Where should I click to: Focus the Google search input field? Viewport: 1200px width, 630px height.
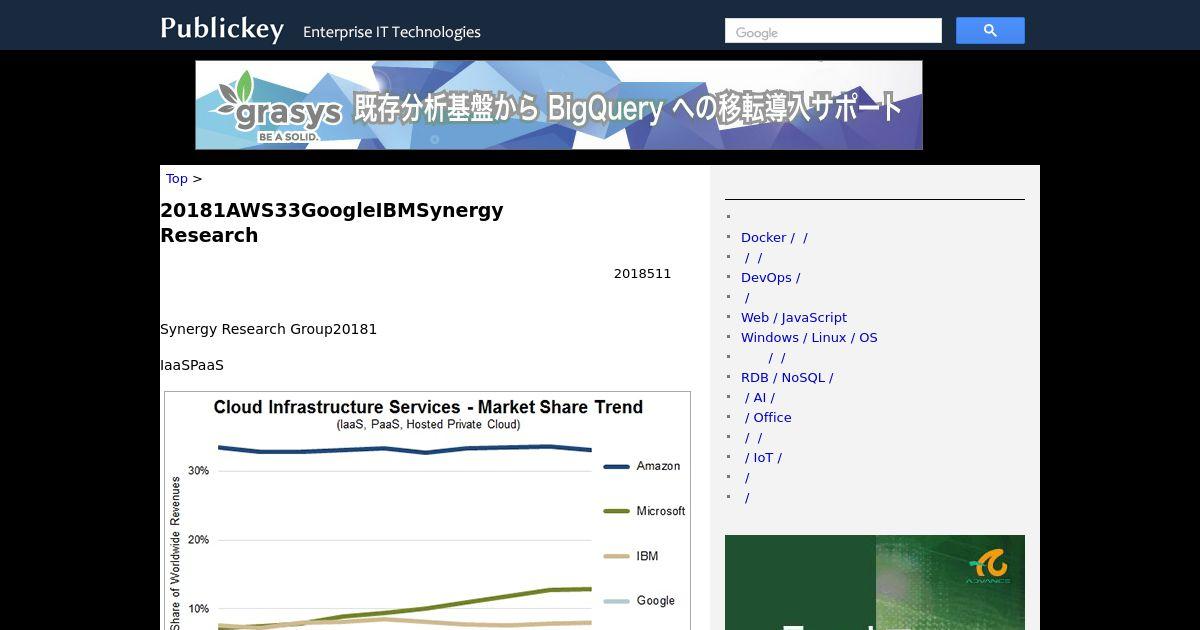pyautogui.click(x=833, y=31)
